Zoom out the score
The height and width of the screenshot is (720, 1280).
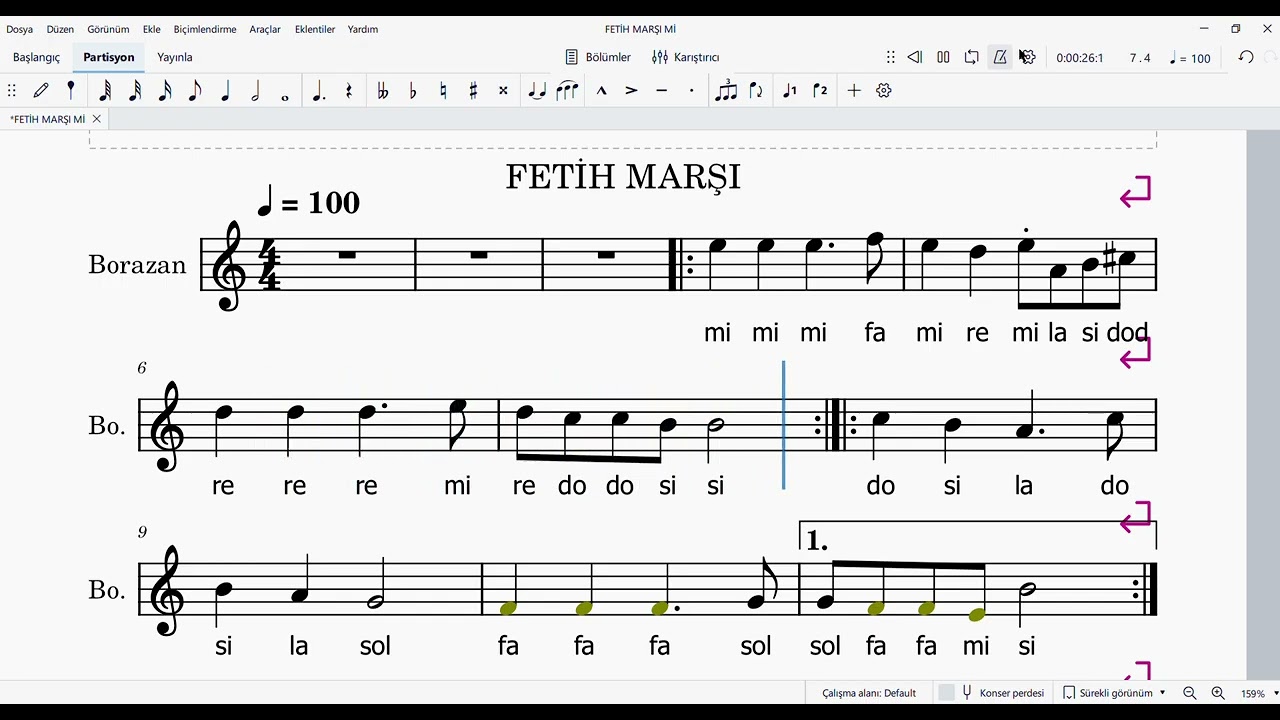(1190, 693)
